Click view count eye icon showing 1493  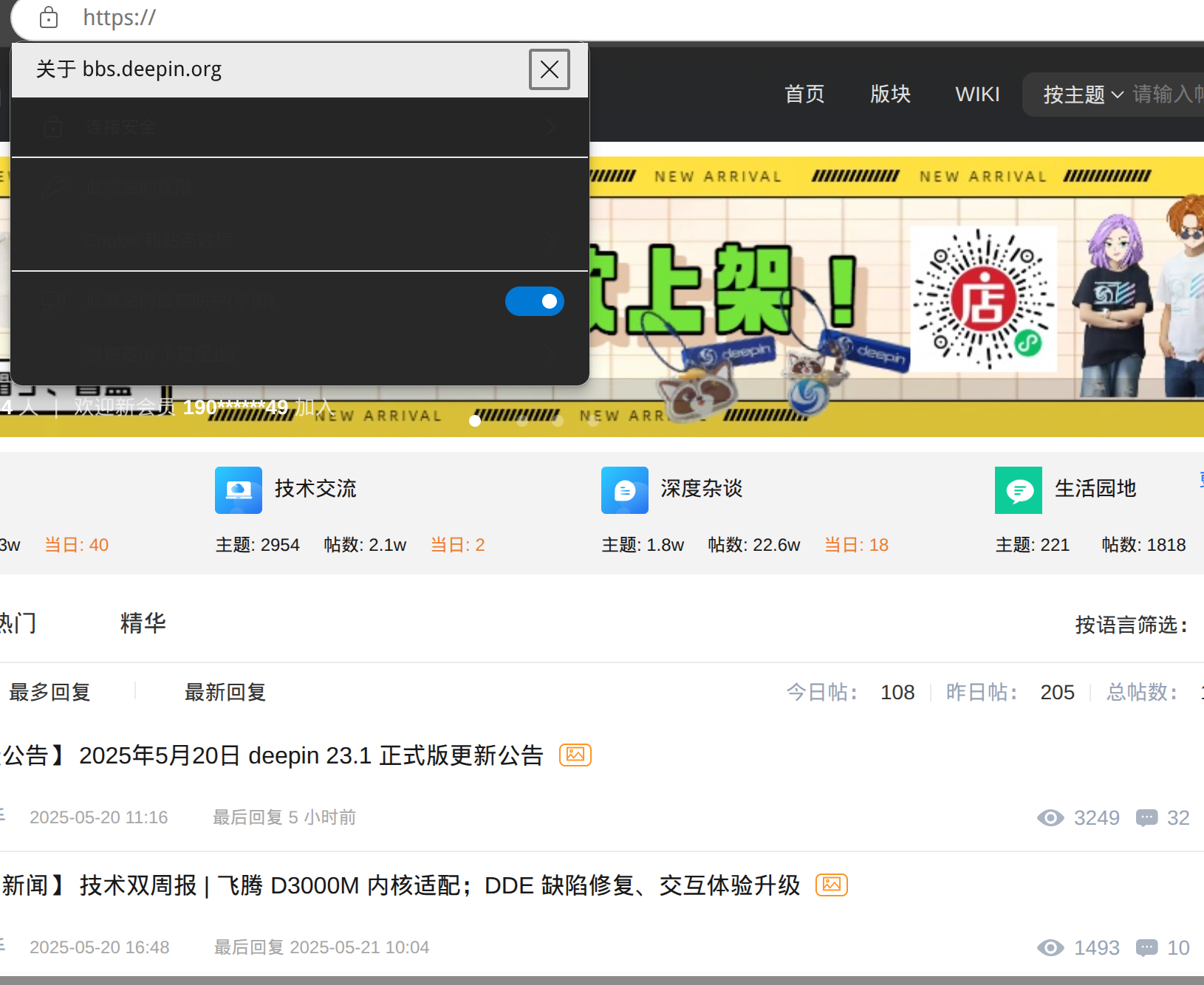tap(1050, 947)
